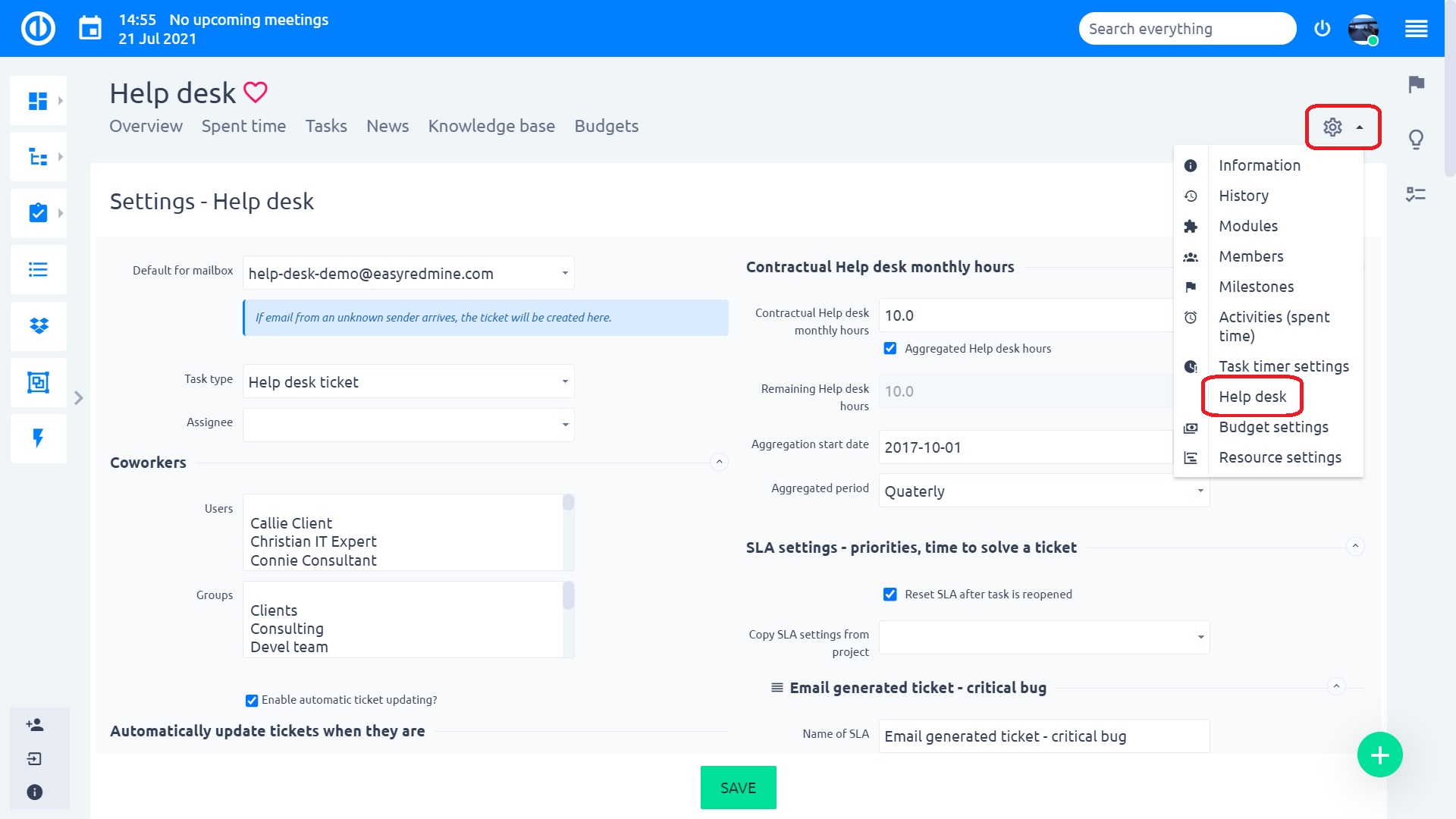Open Aggregated period dropdown
This screenshot has width=1456, height=819.
[x=1044, y=491]
